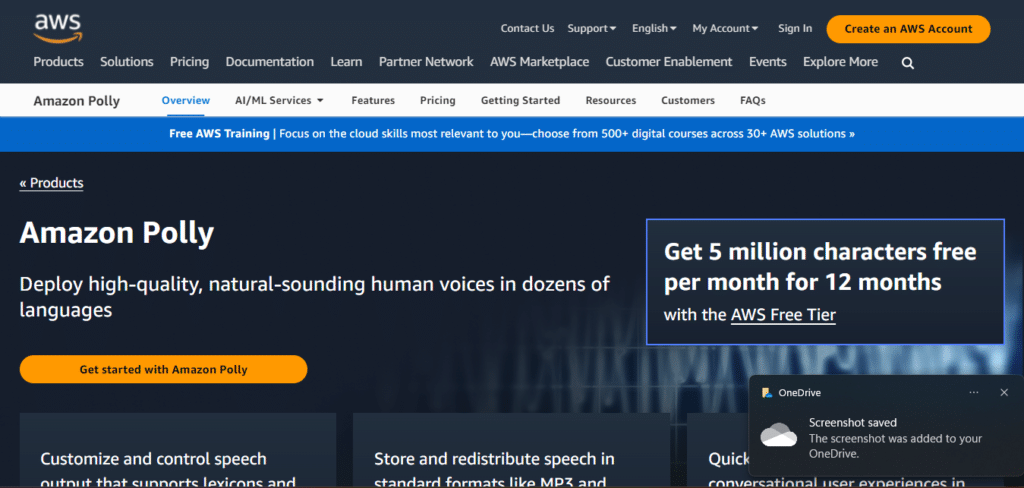Open the English language dropdown
1024x488 pixels.
[x=654, y=29]
